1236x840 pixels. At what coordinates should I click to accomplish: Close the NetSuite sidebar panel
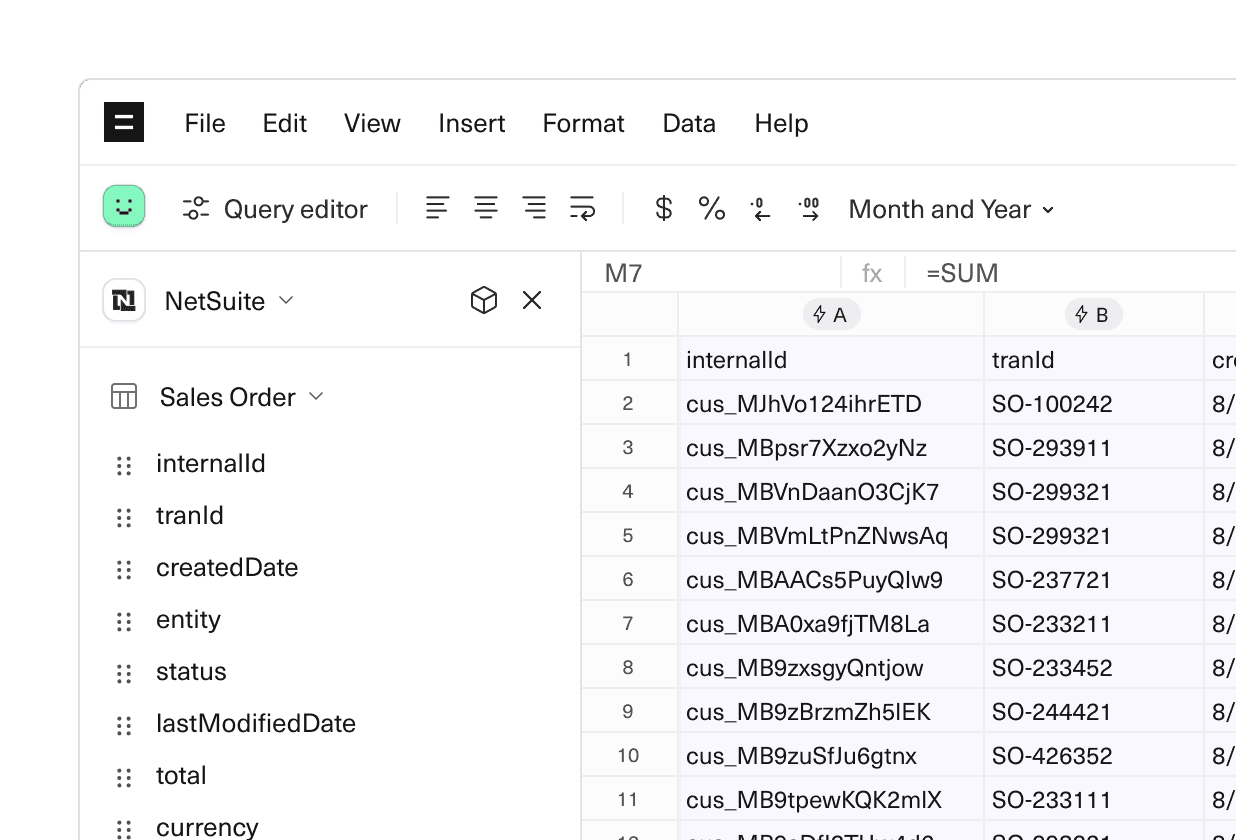(x=531, y=300)
